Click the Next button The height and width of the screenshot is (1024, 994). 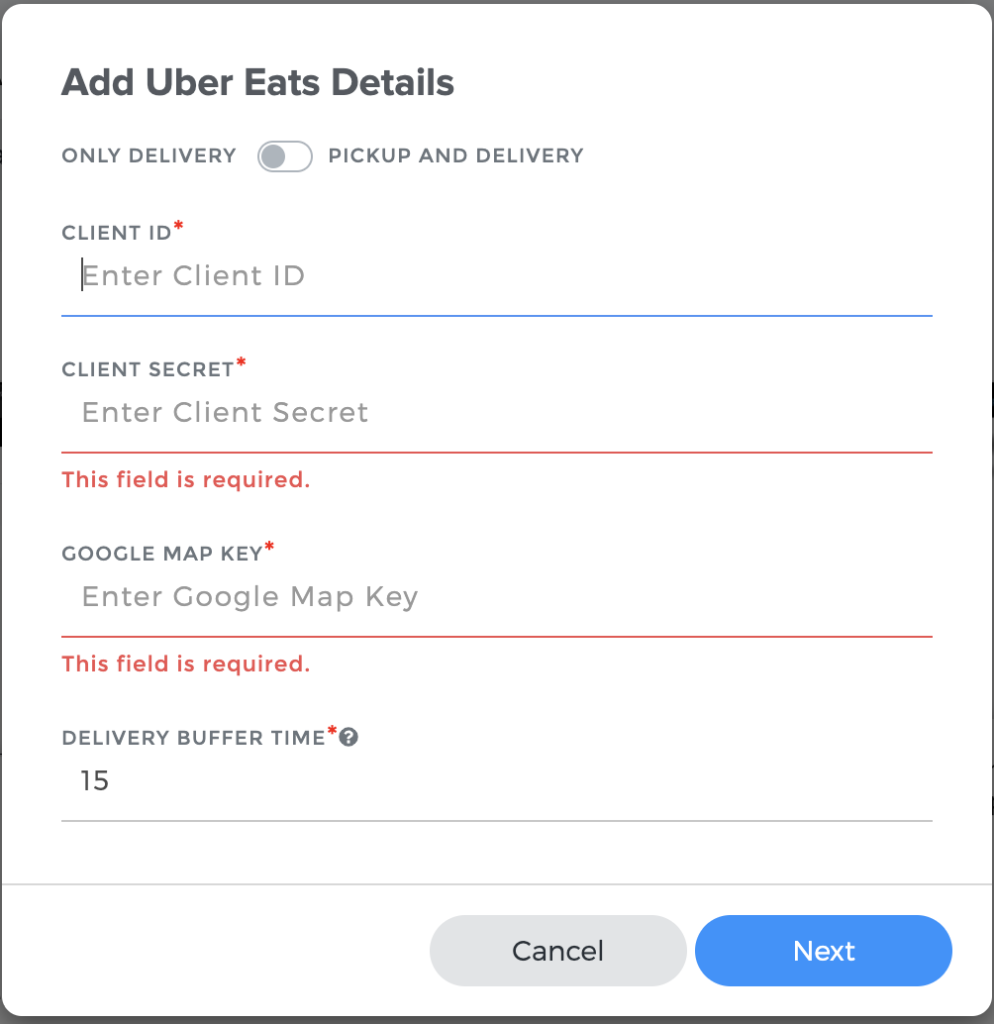(823, 950)
